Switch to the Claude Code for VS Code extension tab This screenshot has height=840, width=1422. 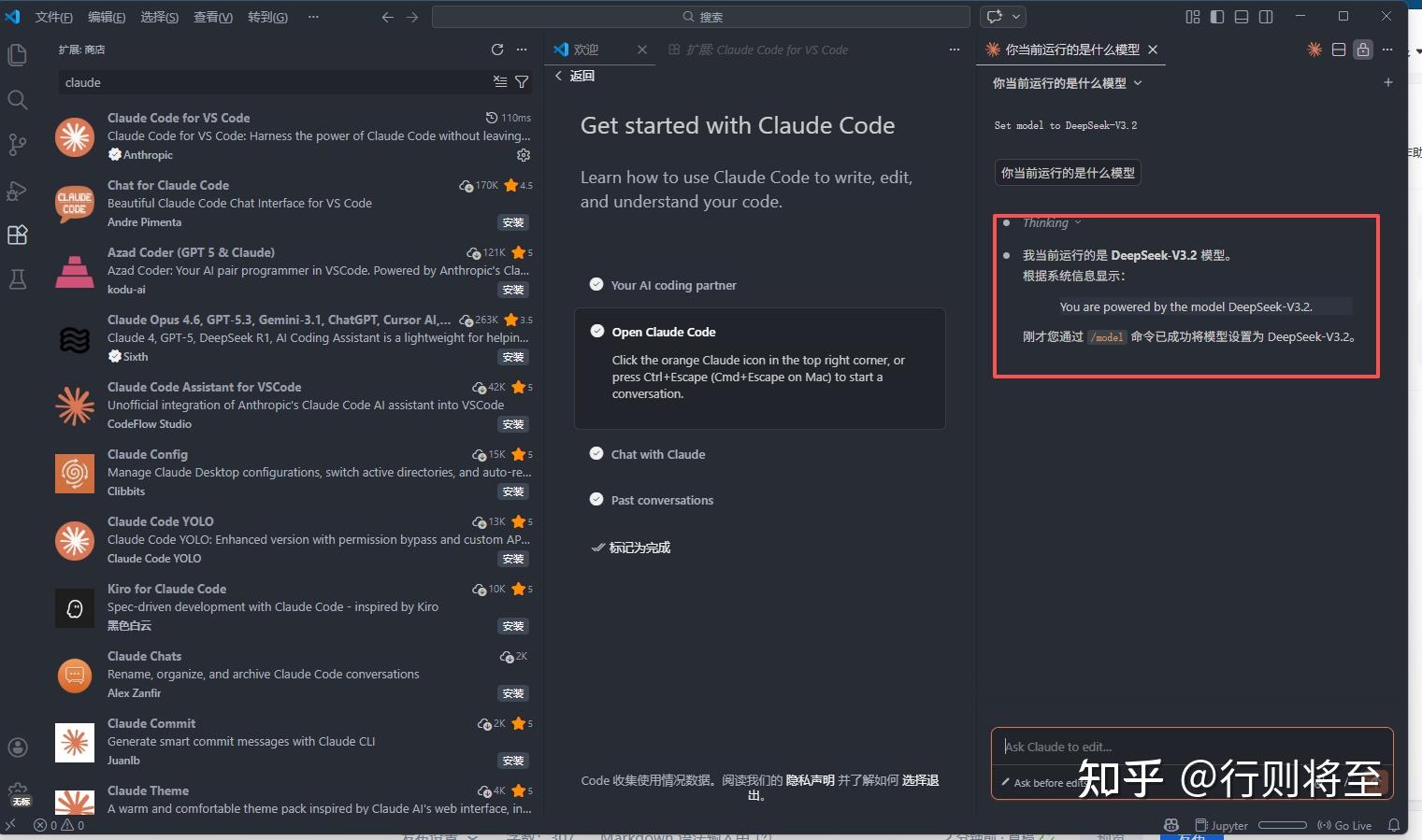click(x=758, y=50)
